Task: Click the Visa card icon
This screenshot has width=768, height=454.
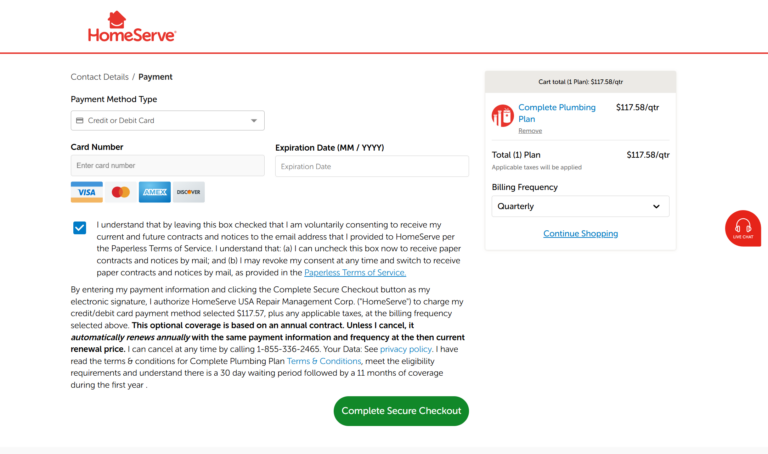Action: tap(87, 192)
